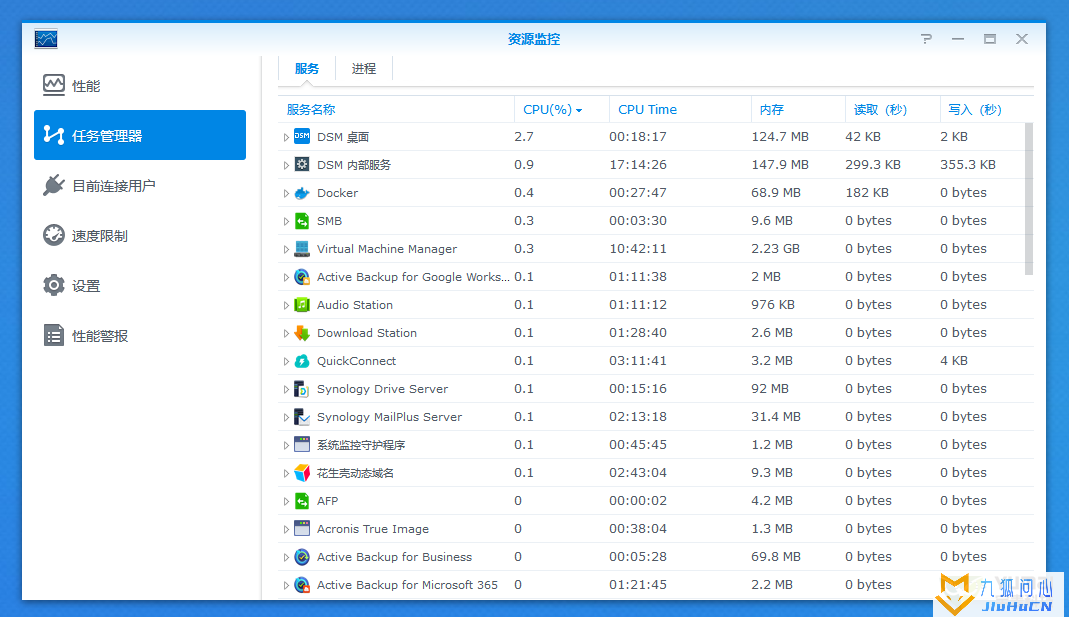
Task: Click Active Backup for Google Workspace icon
Action: tap(302, 277)
